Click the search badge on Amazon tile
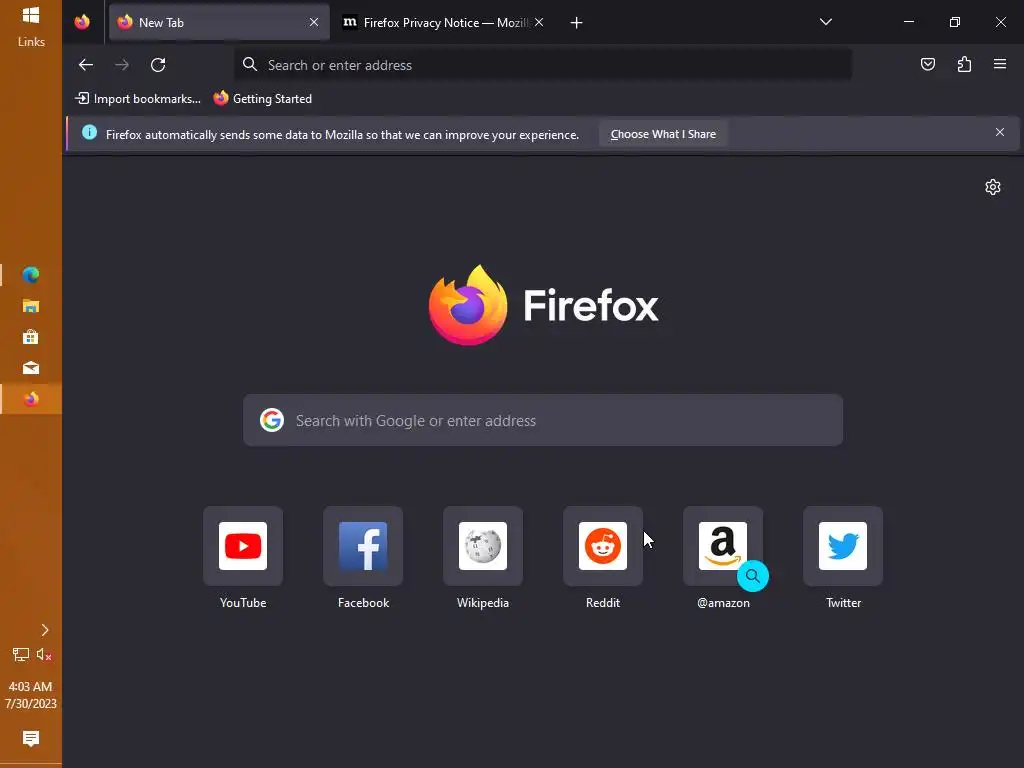This screenshot has height=768, width=1024. click(x=752, y=576)
